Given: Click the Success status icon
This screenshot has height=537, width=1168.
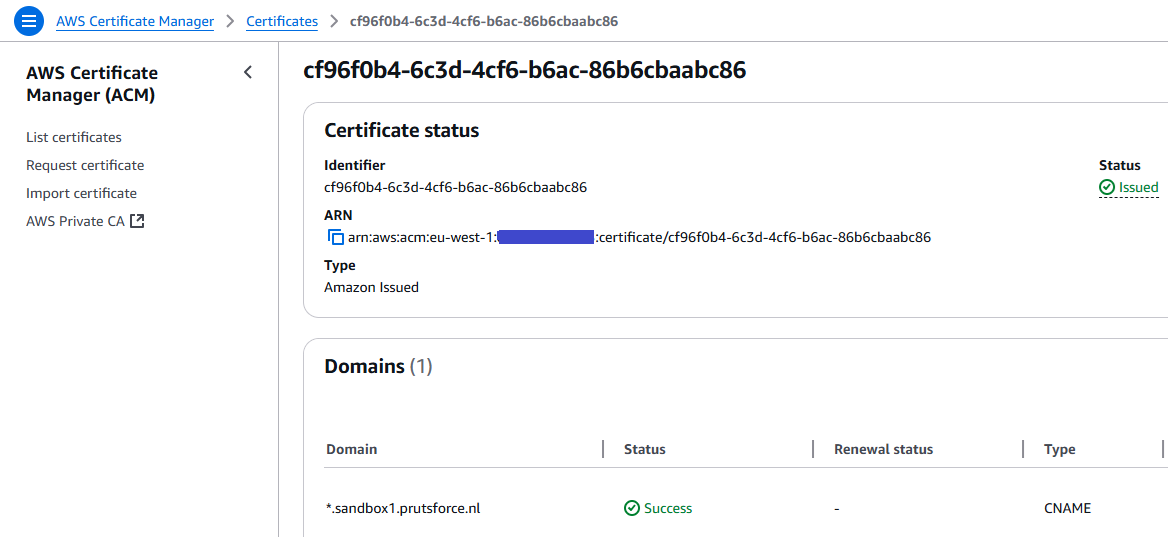Looking at the screenshot, I should [x=632, y=508].
